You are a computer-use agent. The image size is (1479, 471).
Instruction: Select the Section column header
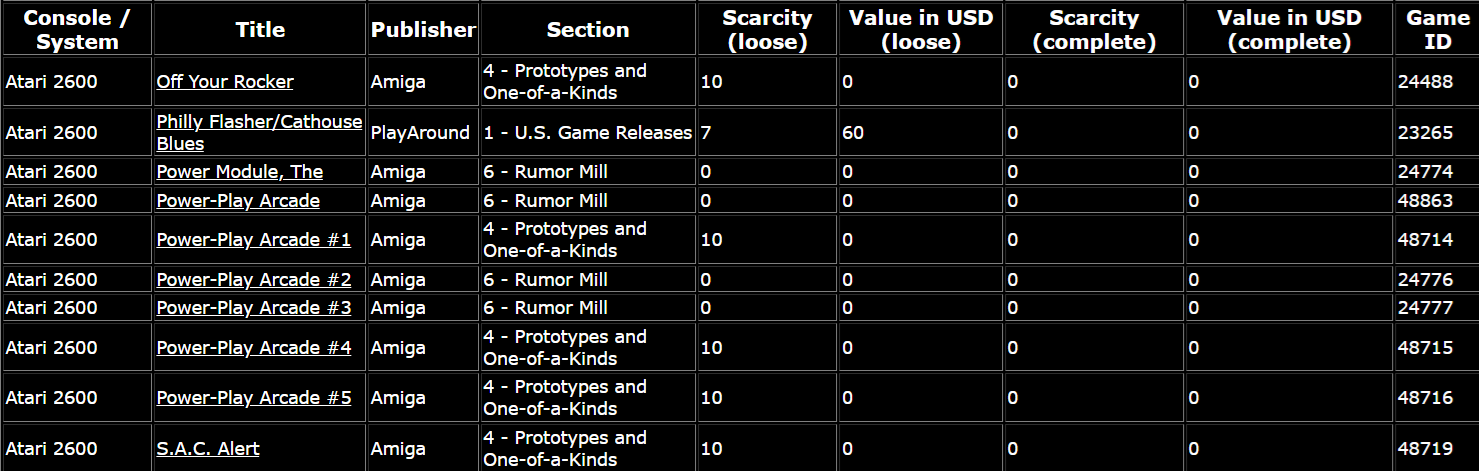[588, 30]
